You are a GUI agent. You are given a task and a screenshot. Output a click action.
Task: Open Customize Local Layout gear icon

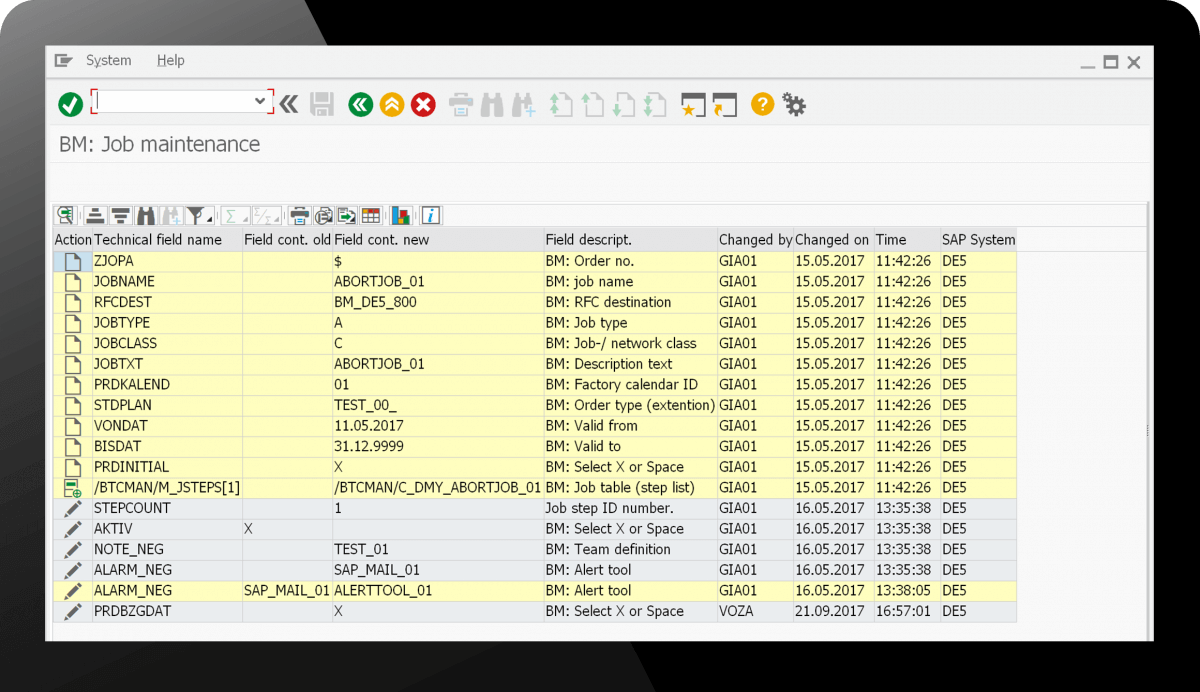[x=794, y=104]
